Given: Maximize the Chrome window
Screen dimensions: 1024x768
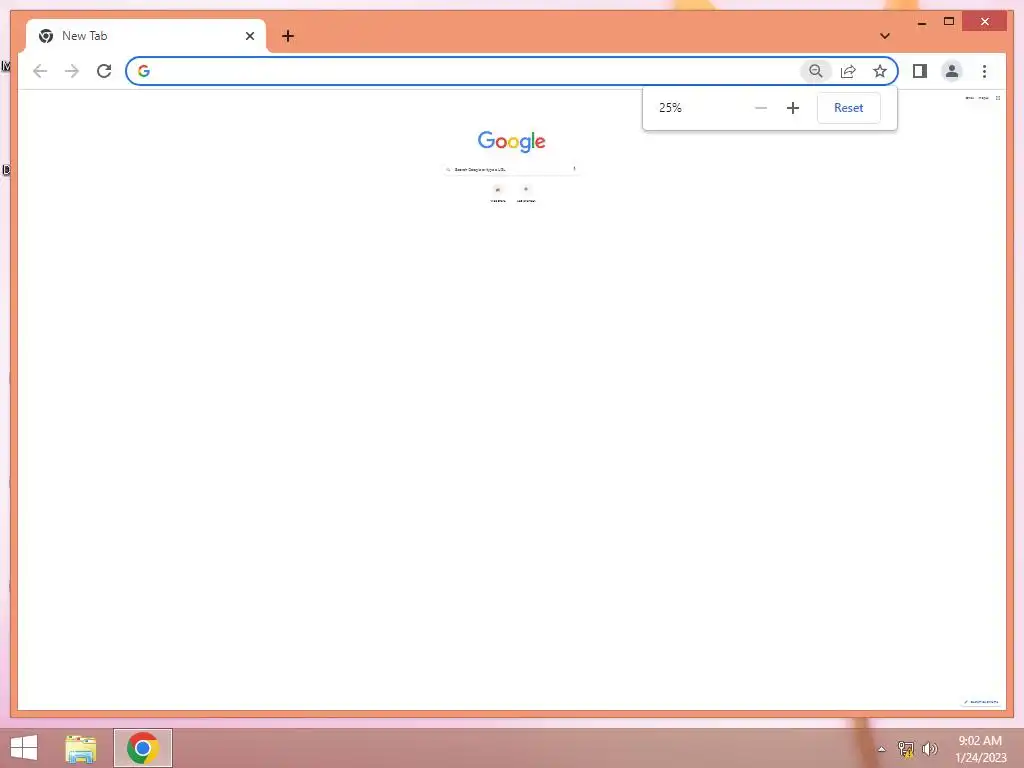Looking at the screenshot, I should click(949, 22).
